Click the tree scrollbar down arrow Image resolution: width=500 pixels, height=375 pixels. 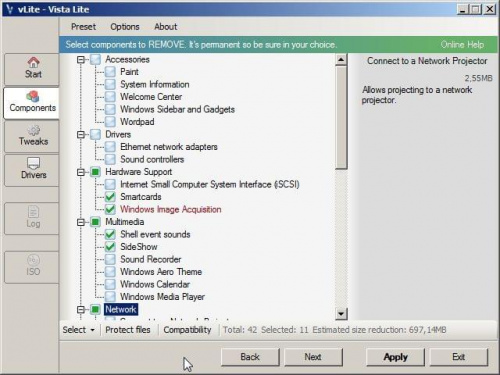(341, 314)
